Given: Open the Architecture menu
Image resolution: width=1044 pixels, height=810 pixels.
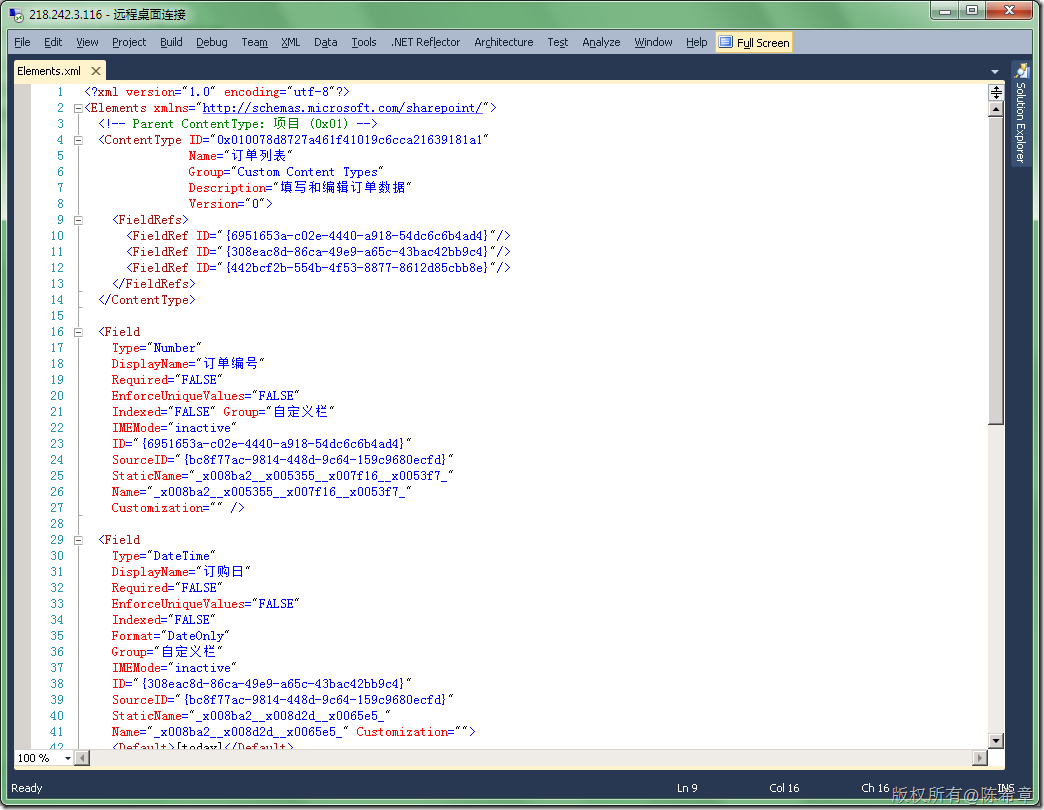Looking at the screenshot, I should click(503, 42).
